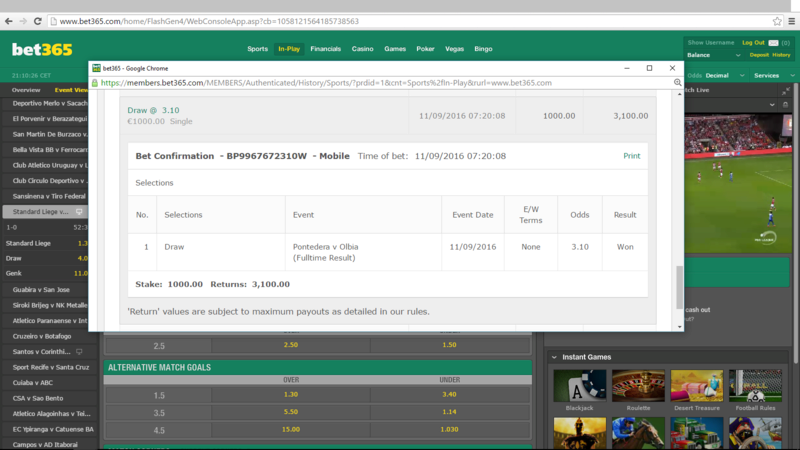This screenshot has height=450, width=800.
Task: Click the bet365 logo
Action: [x=42, y=49]
